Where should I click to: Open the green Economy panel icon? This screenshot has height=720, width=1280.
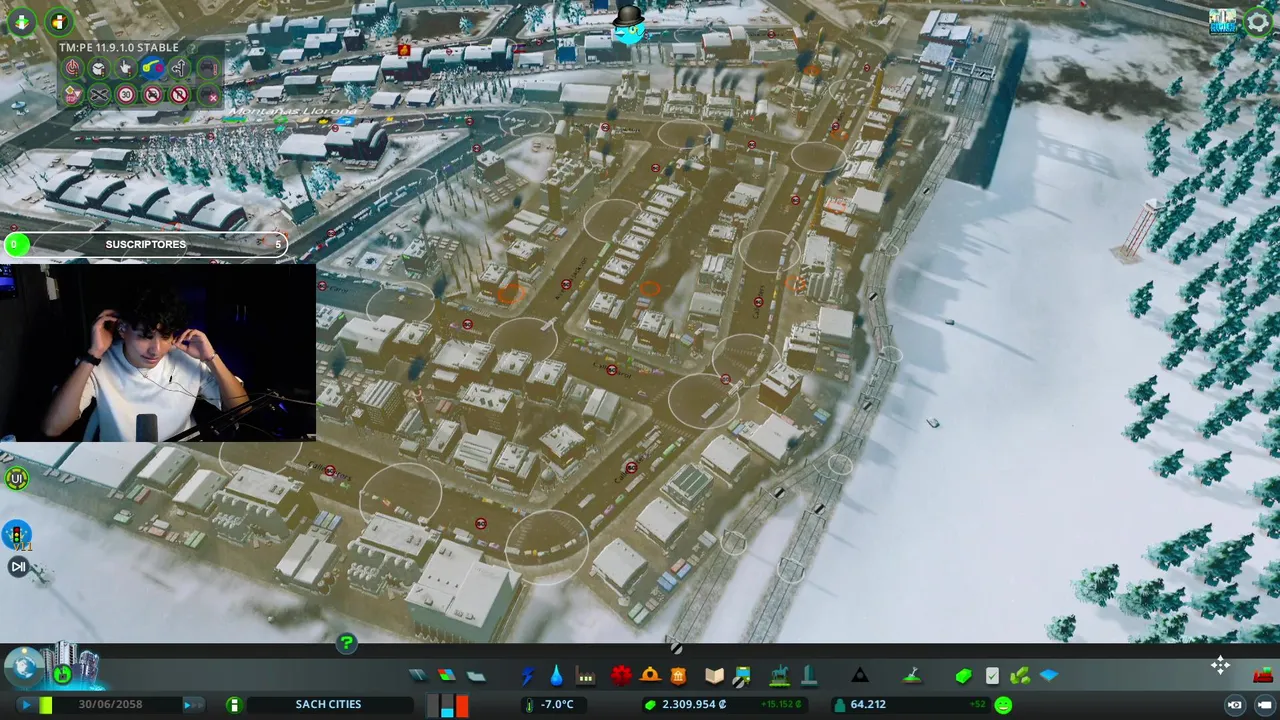click(x=963, y=676)
